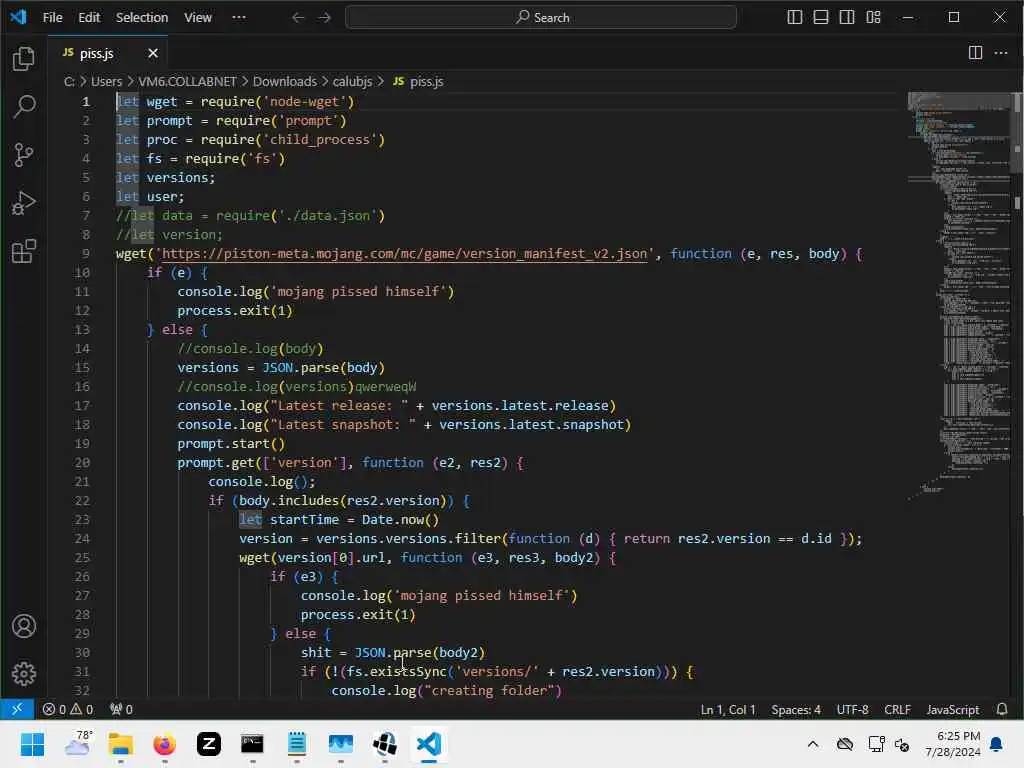Open the Extensions view
Image resolution: width=1024 pixels, height=768 pixels.
24,251
